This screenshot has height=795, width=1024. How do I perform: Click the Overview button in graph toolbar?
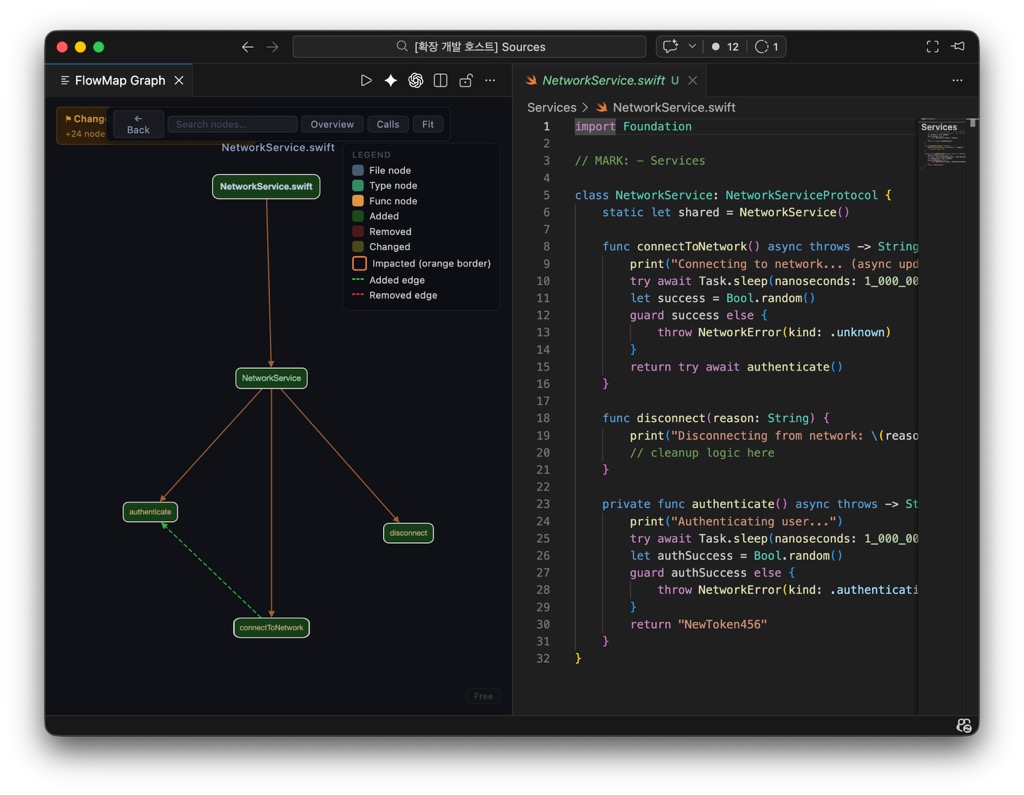[332, 124]
